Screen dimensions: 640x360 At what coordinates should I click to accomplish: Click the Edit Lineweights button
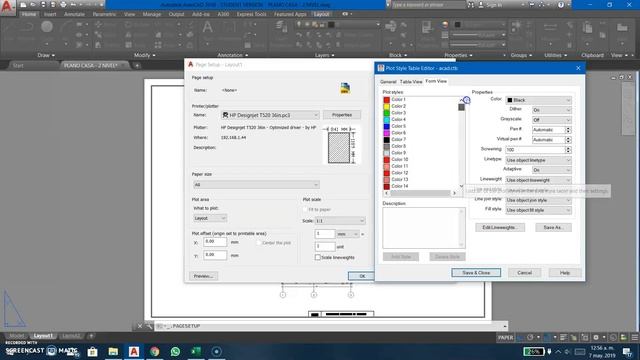tap(500, 227)
